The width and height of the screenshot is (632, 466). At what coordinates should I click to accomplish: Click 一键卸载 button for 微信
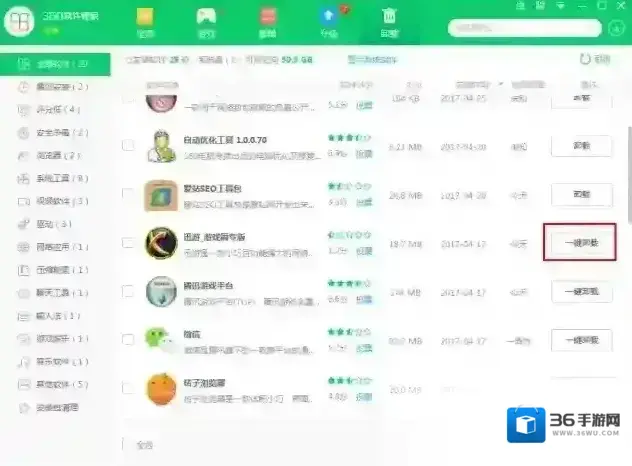582,340
